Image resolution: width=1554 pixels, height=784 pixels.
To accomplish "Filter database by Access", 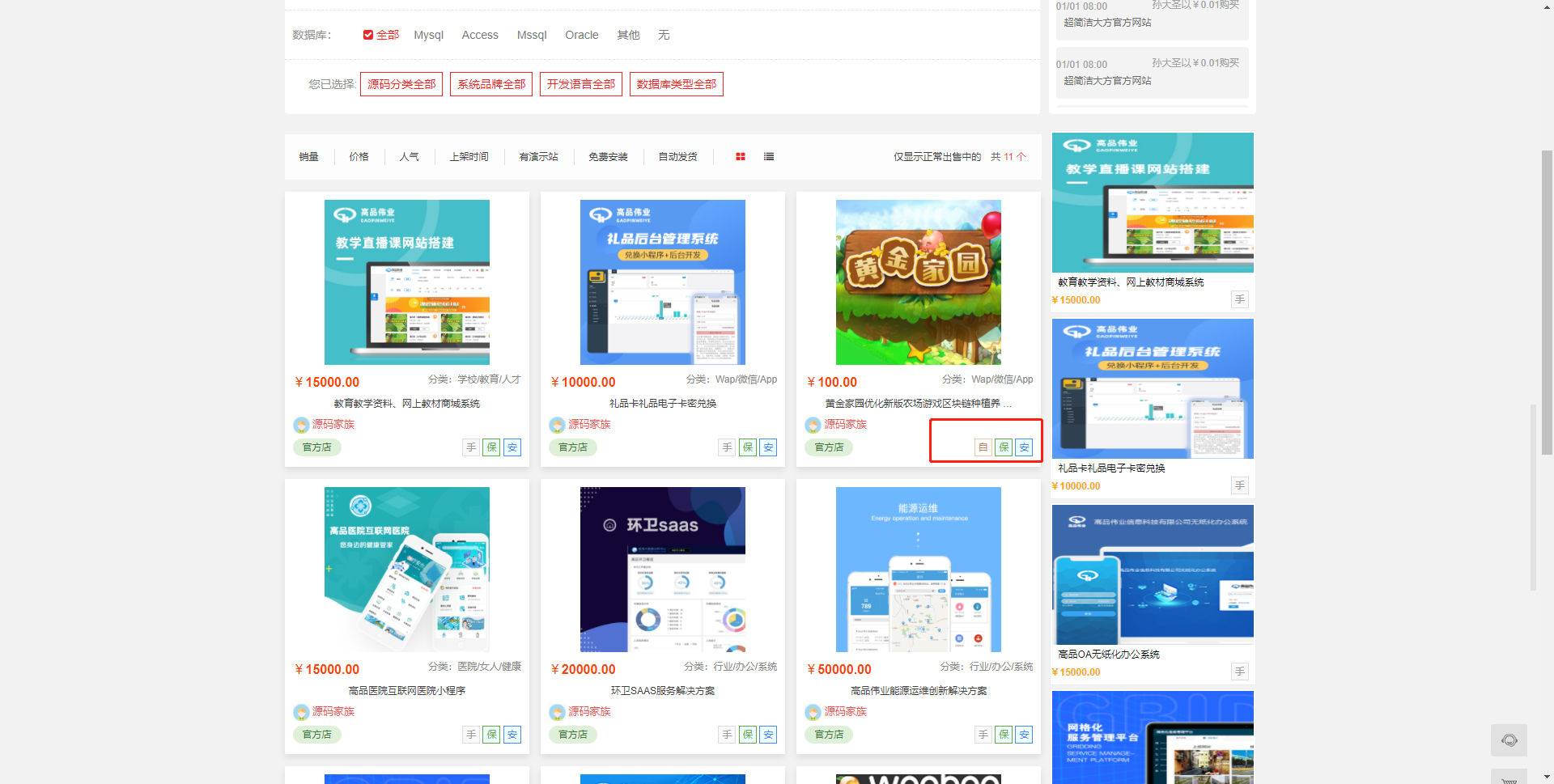I will click(480, 35).
